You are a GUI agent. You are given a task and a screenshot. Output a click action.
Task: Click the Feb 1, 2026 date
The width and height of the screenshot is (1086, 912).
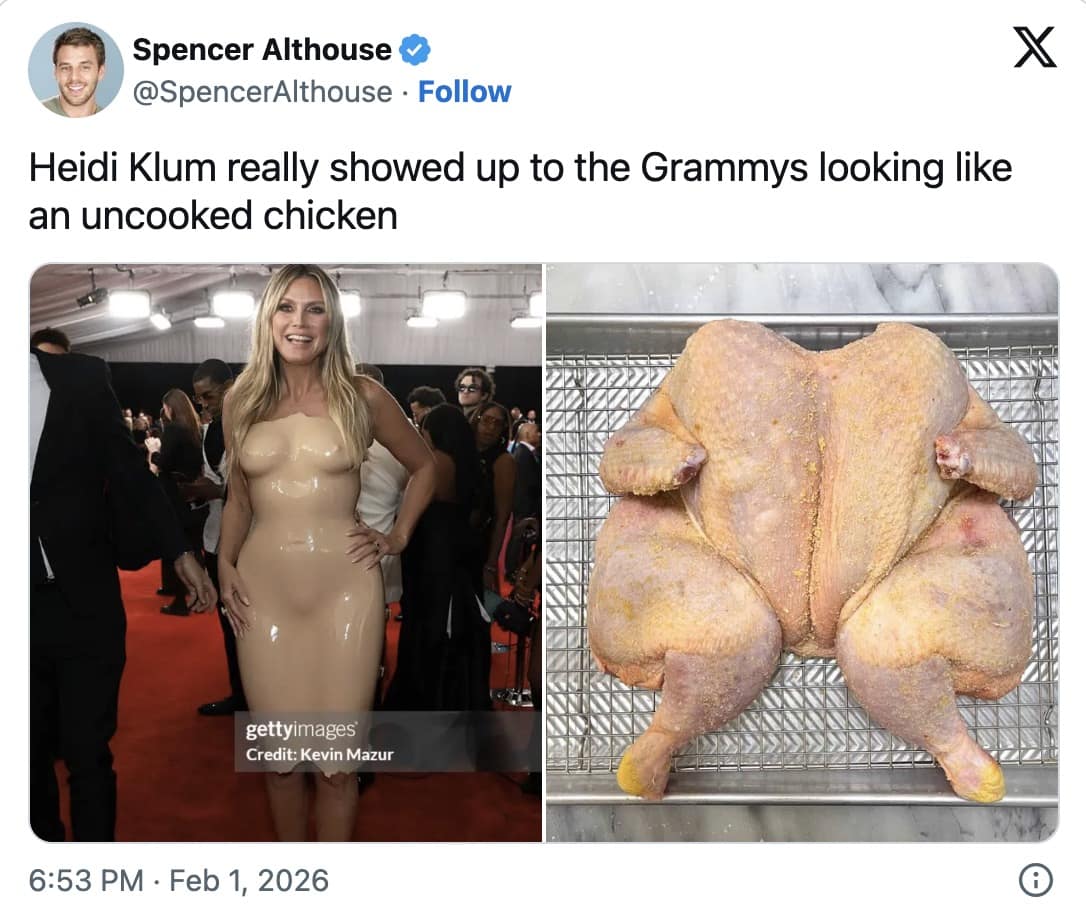click(249, 881)
